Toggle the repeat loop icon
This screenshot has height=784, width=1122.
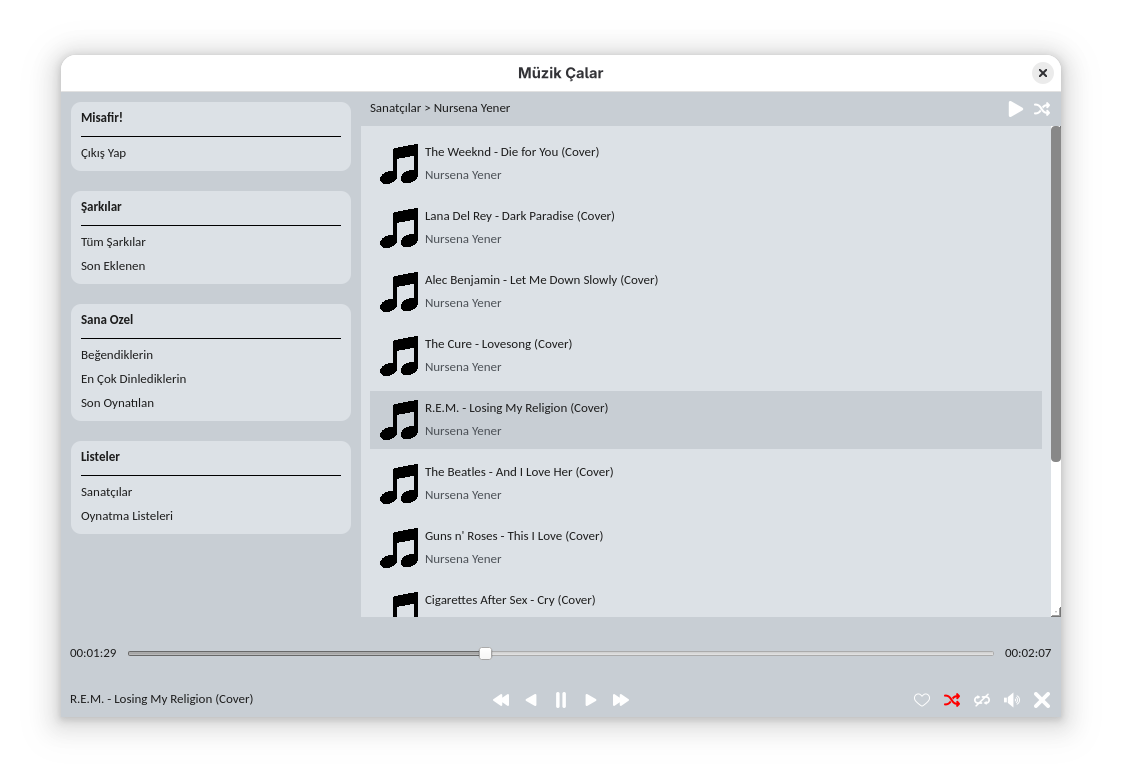coord(982,700)
